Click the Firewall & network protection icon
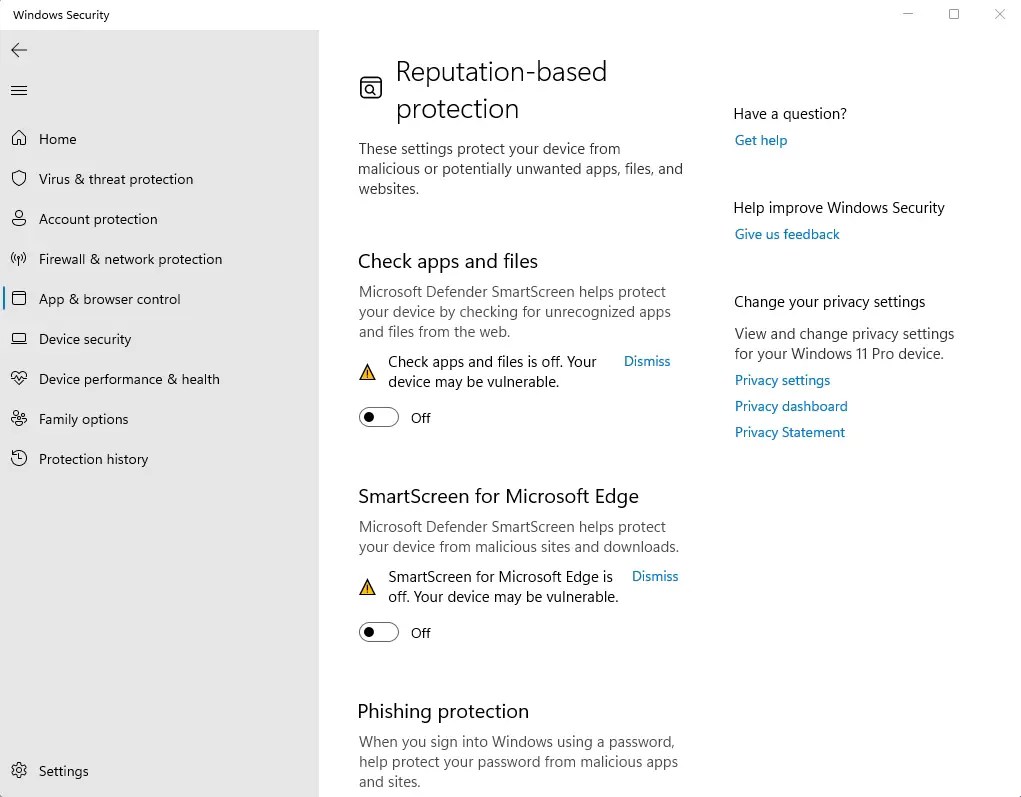1021x797 pixels. pos(19,259)
